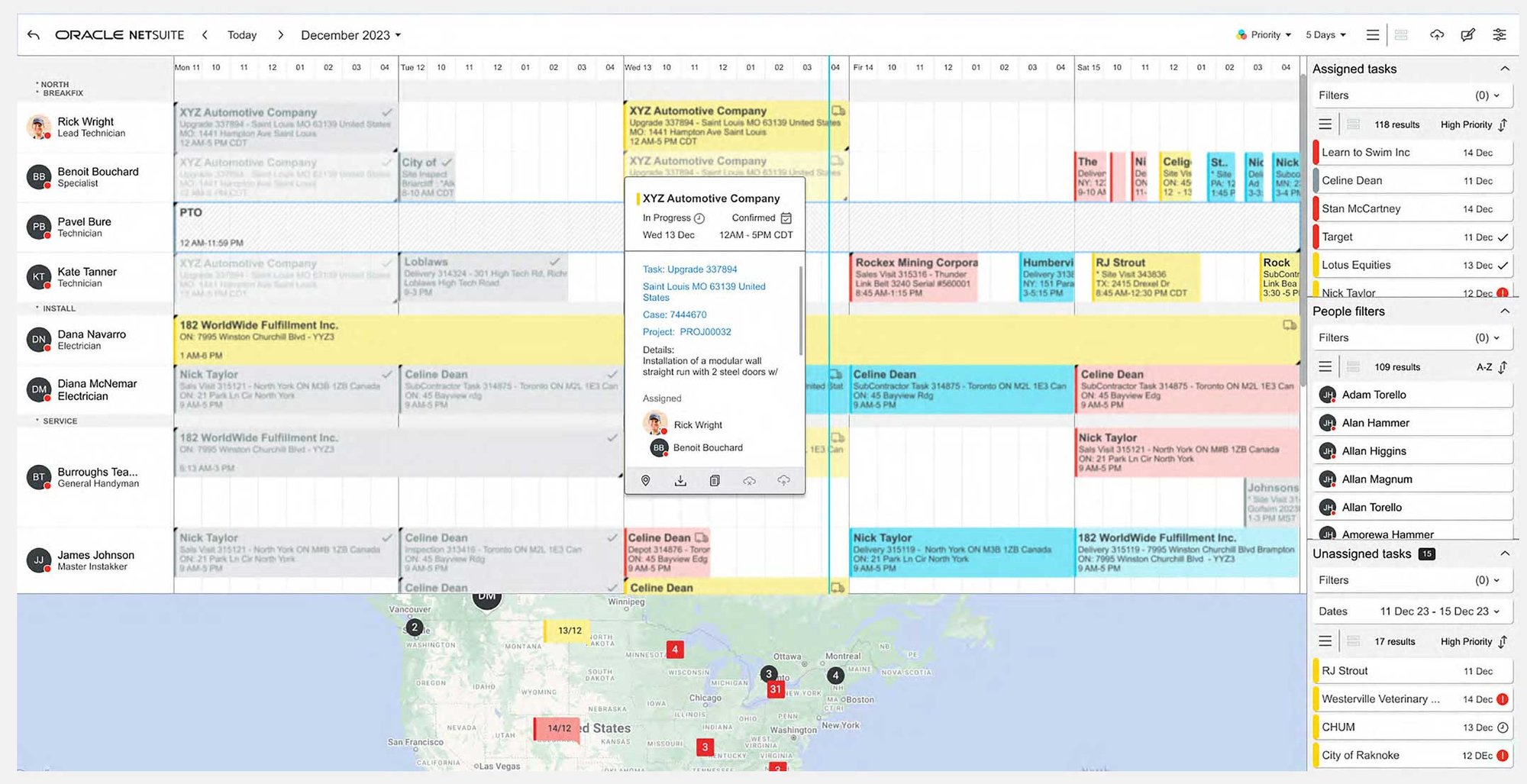Screen dimensions: 1527x784
Task: Click the Confirmed calendar check icon
Action: click(x=786, y=218)
